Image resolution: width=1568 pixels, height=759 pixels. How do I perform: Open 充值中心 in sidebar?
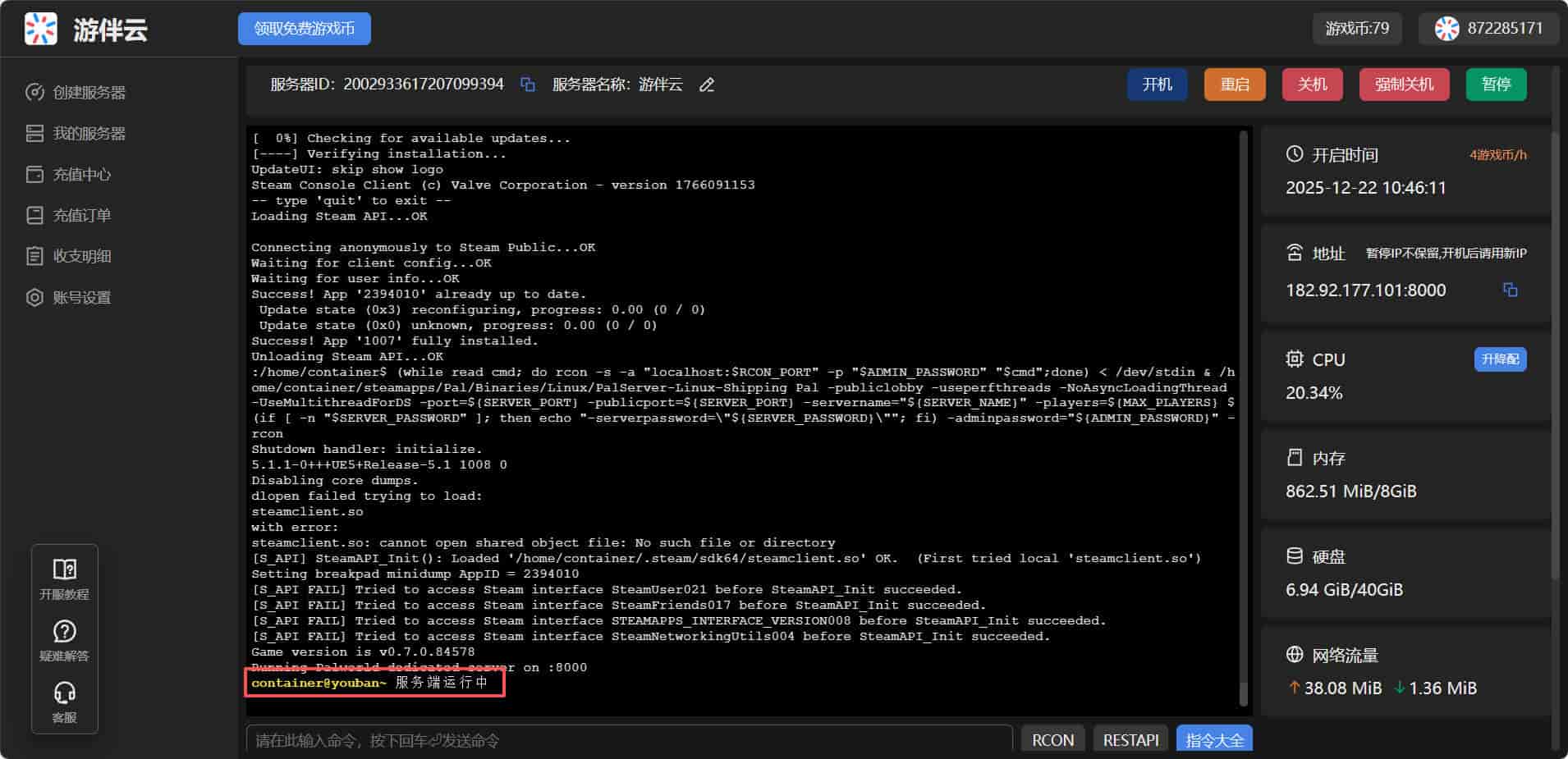tap(81, 175)
